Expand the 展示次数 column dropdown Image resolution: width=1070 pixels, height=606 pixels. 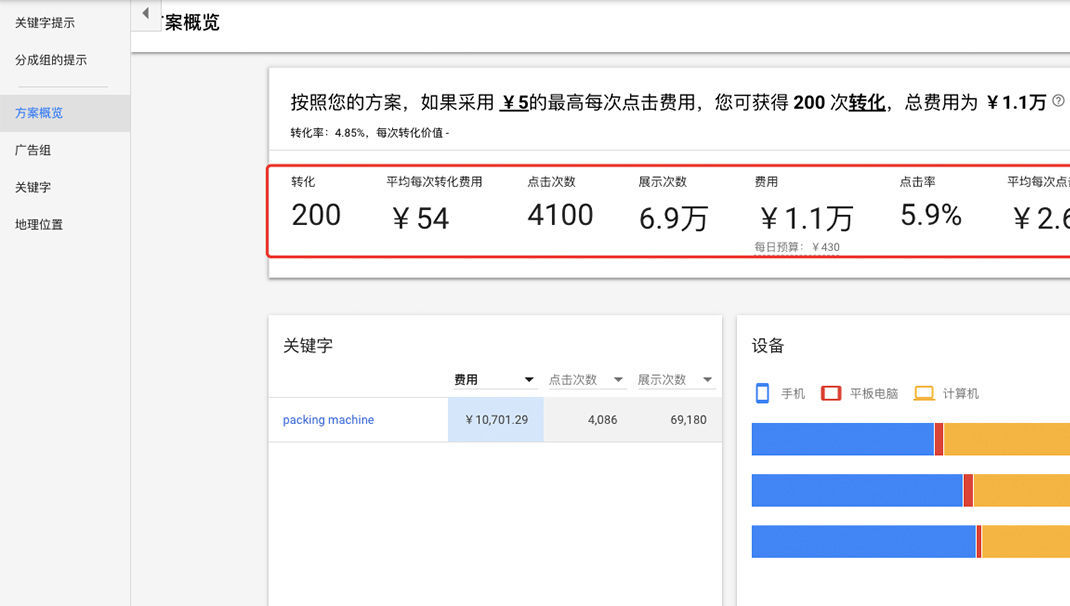click(x=708, y=380)
